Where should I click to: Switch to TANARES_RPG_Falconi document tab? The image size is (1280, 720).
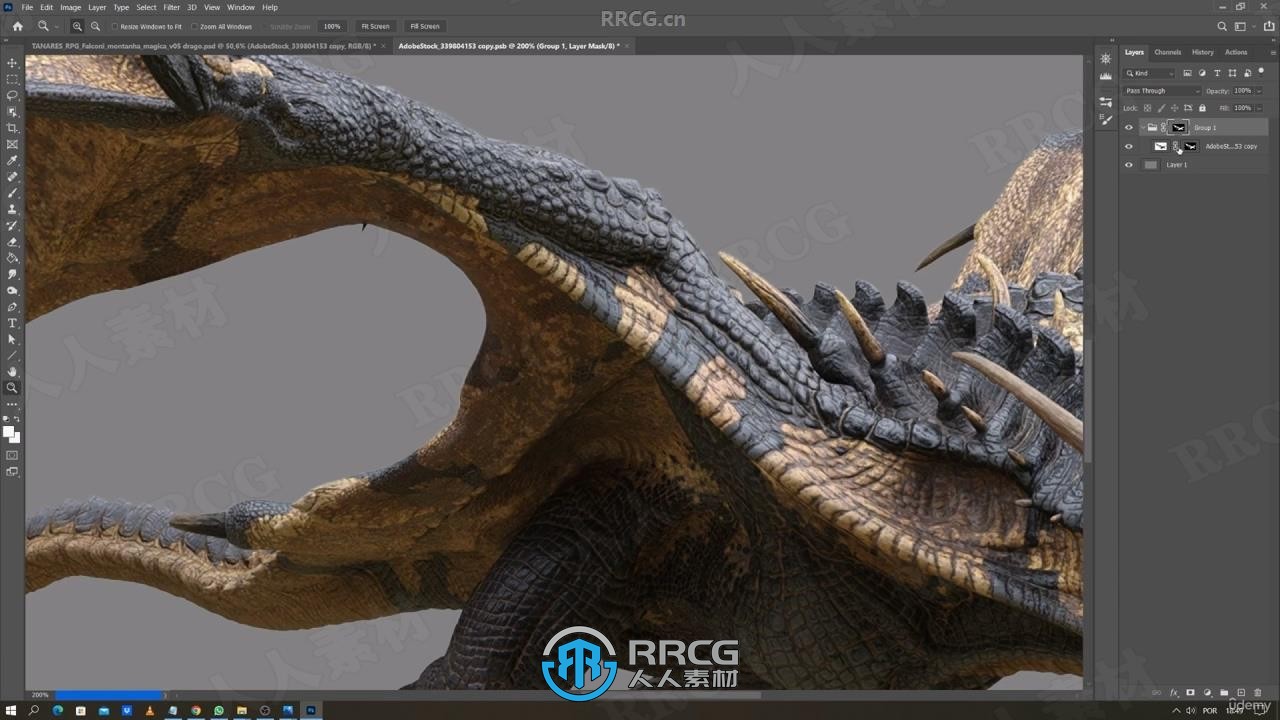point(202,46)
